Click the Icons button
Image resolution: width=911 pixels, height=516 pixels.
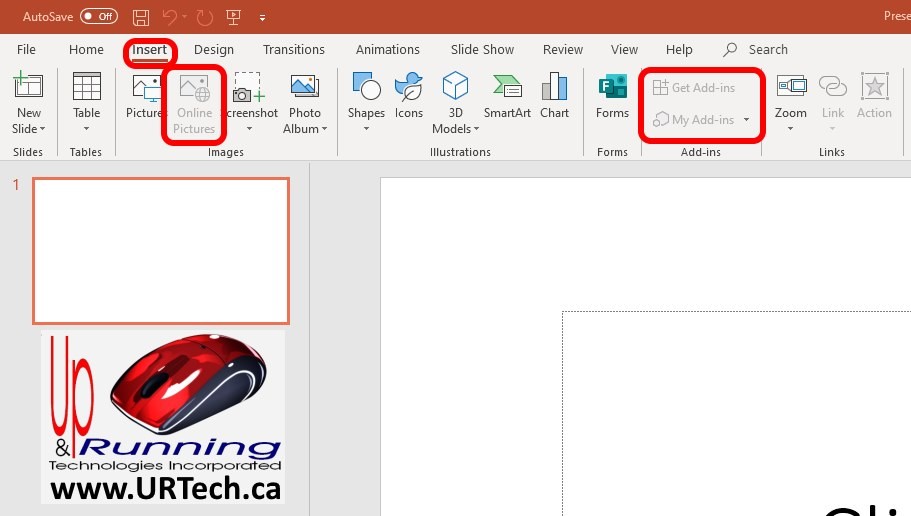click(x=408, y=98)
